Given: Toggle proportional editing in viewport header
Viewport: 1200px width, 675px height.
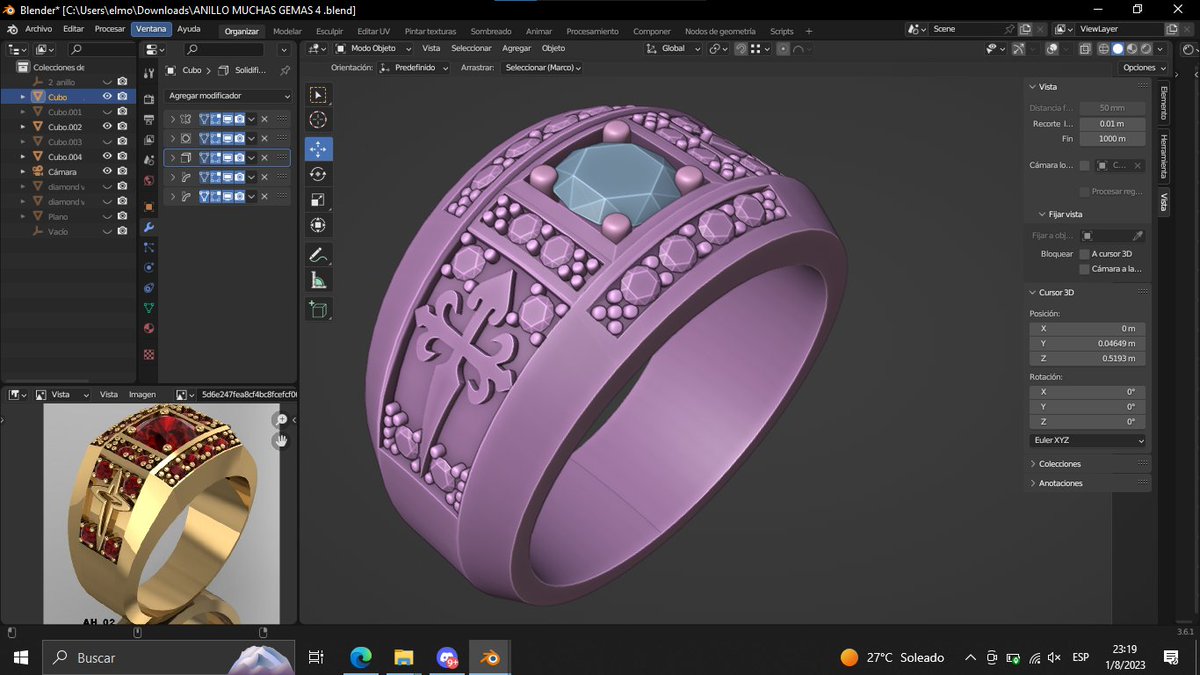Looking at the screenshot, I should coord(783,48).
